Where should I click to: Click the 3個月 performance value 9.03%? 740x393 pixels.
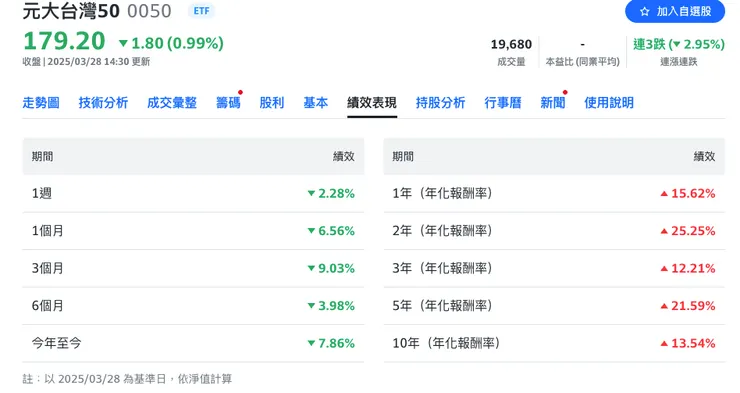coord(331,268)
